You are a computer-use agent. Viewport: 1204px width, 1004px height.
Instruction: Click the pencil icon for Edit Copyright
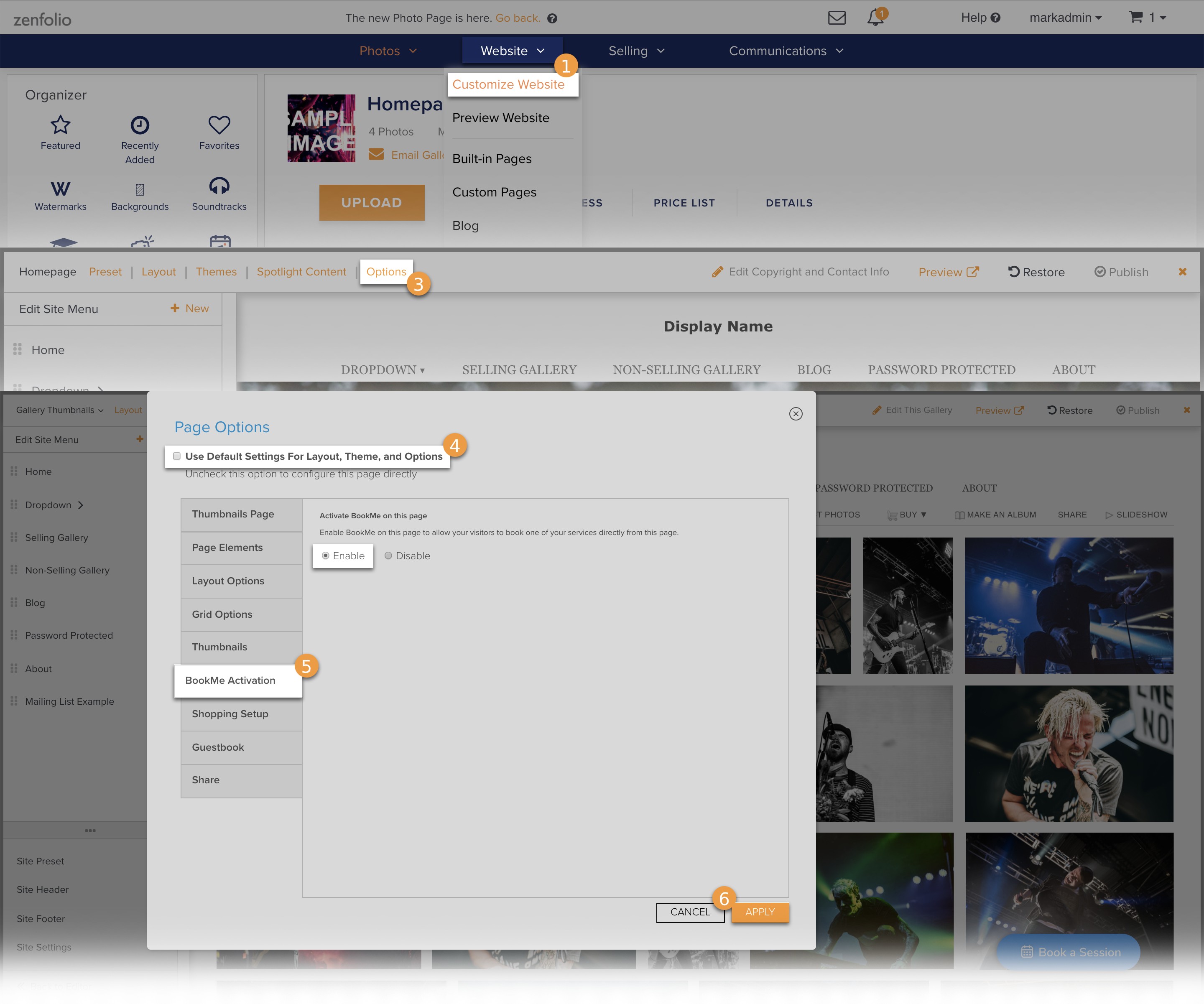point(717,272)
